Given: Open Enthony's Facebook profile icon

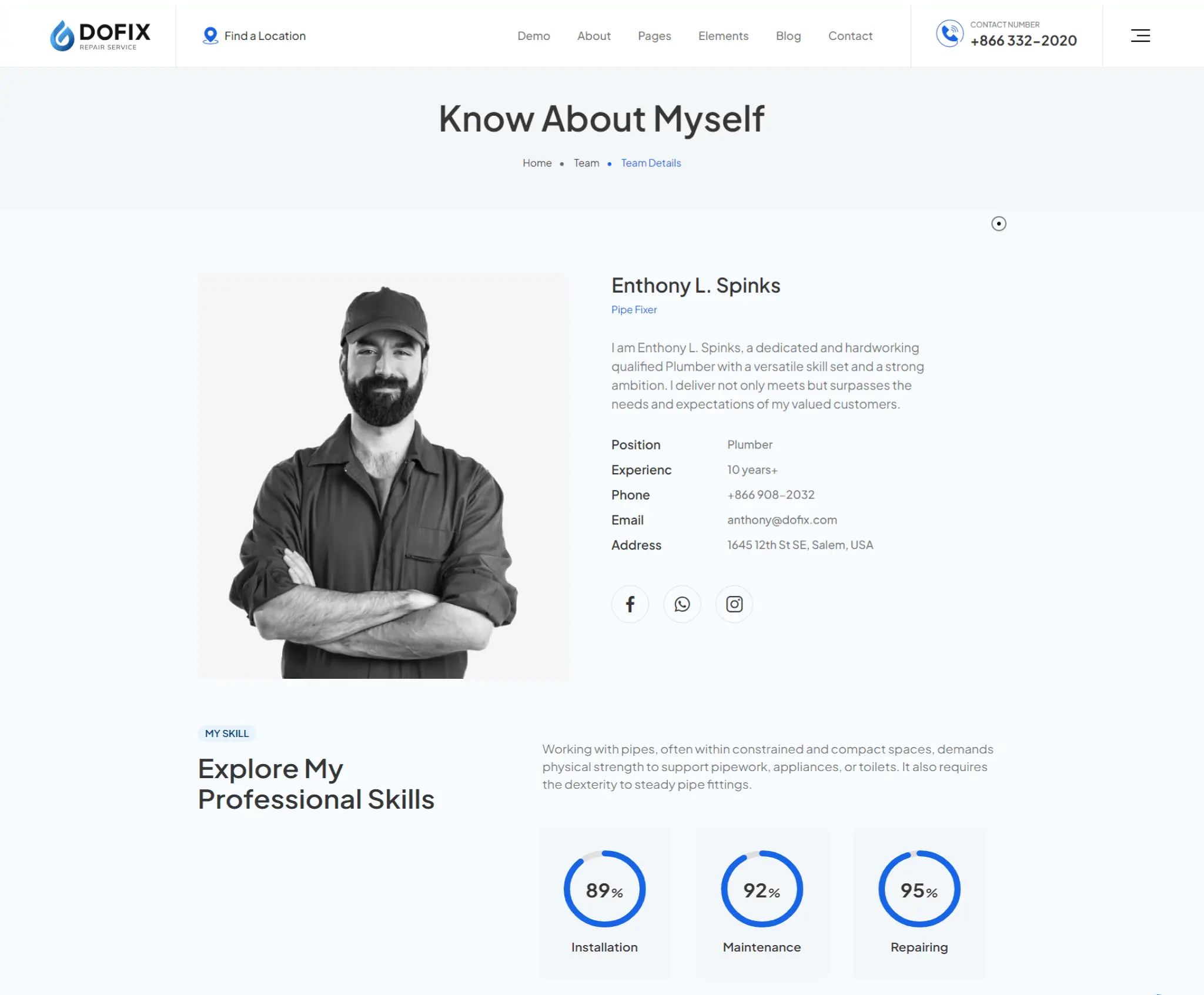Looking at the screenshot, I should click(630, 604).
